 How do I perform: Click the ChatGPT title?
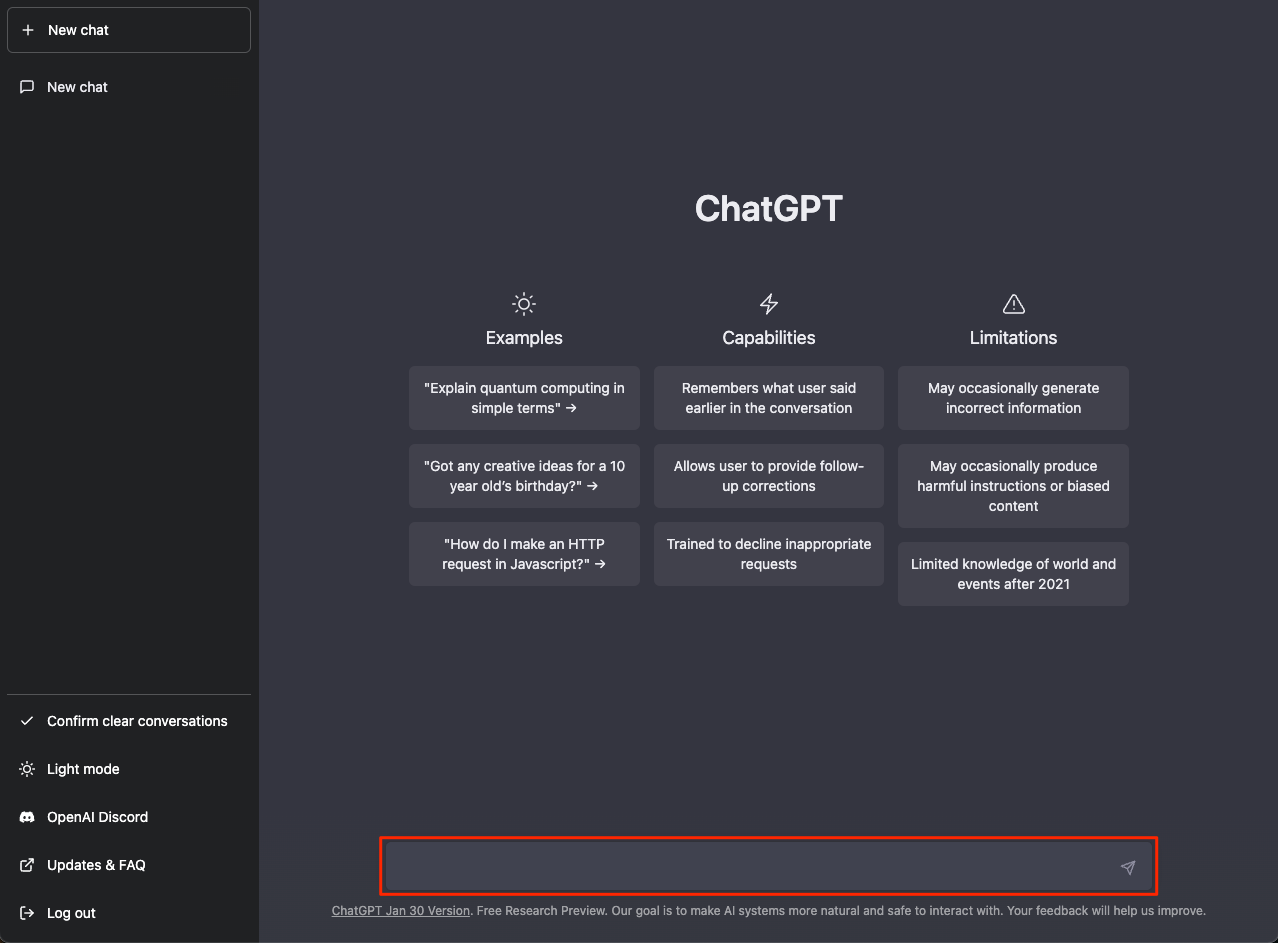pyautogui.click(x=769, y=208)
